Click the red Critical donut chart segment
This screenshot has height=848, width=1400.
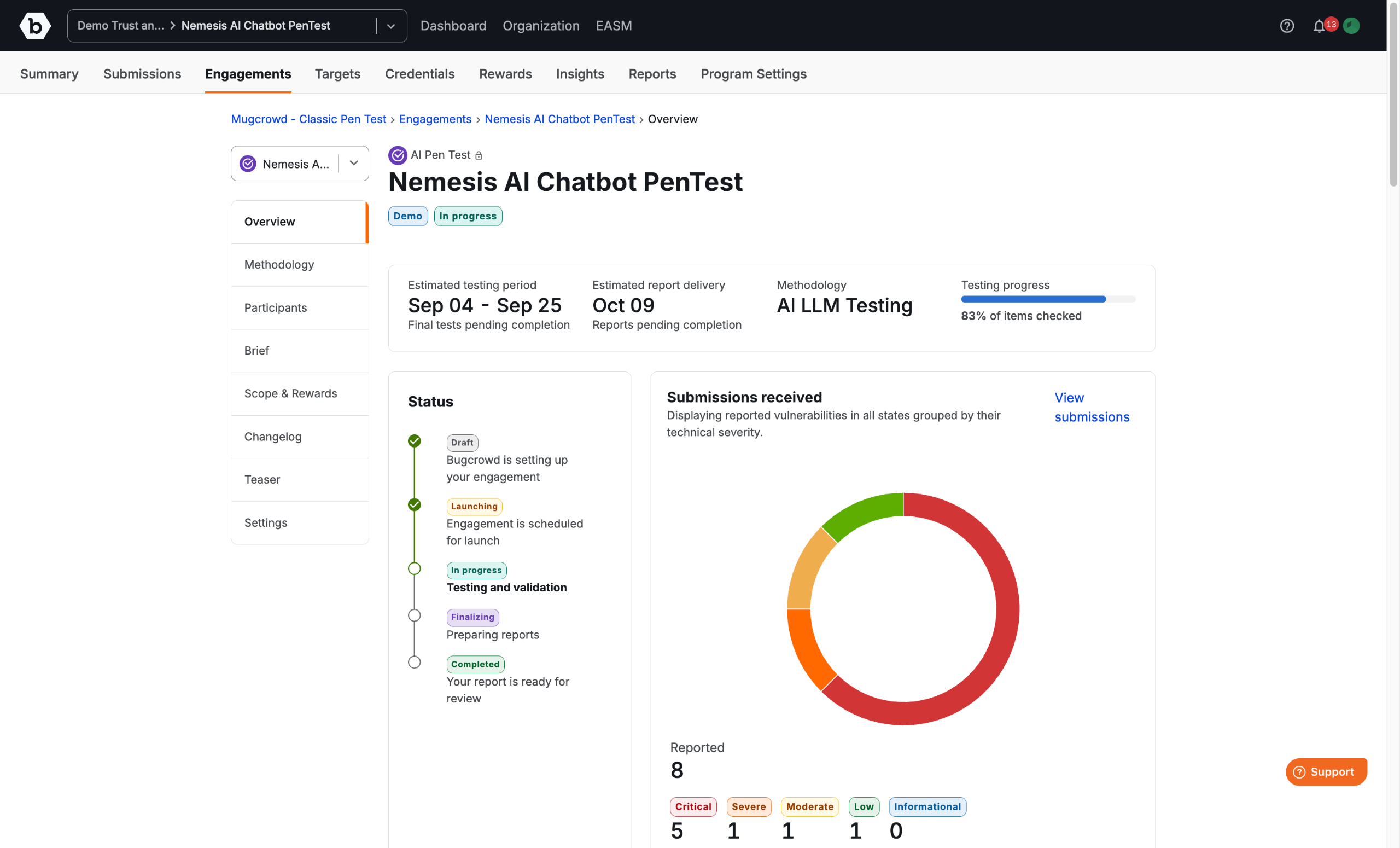pos(1007,608)
